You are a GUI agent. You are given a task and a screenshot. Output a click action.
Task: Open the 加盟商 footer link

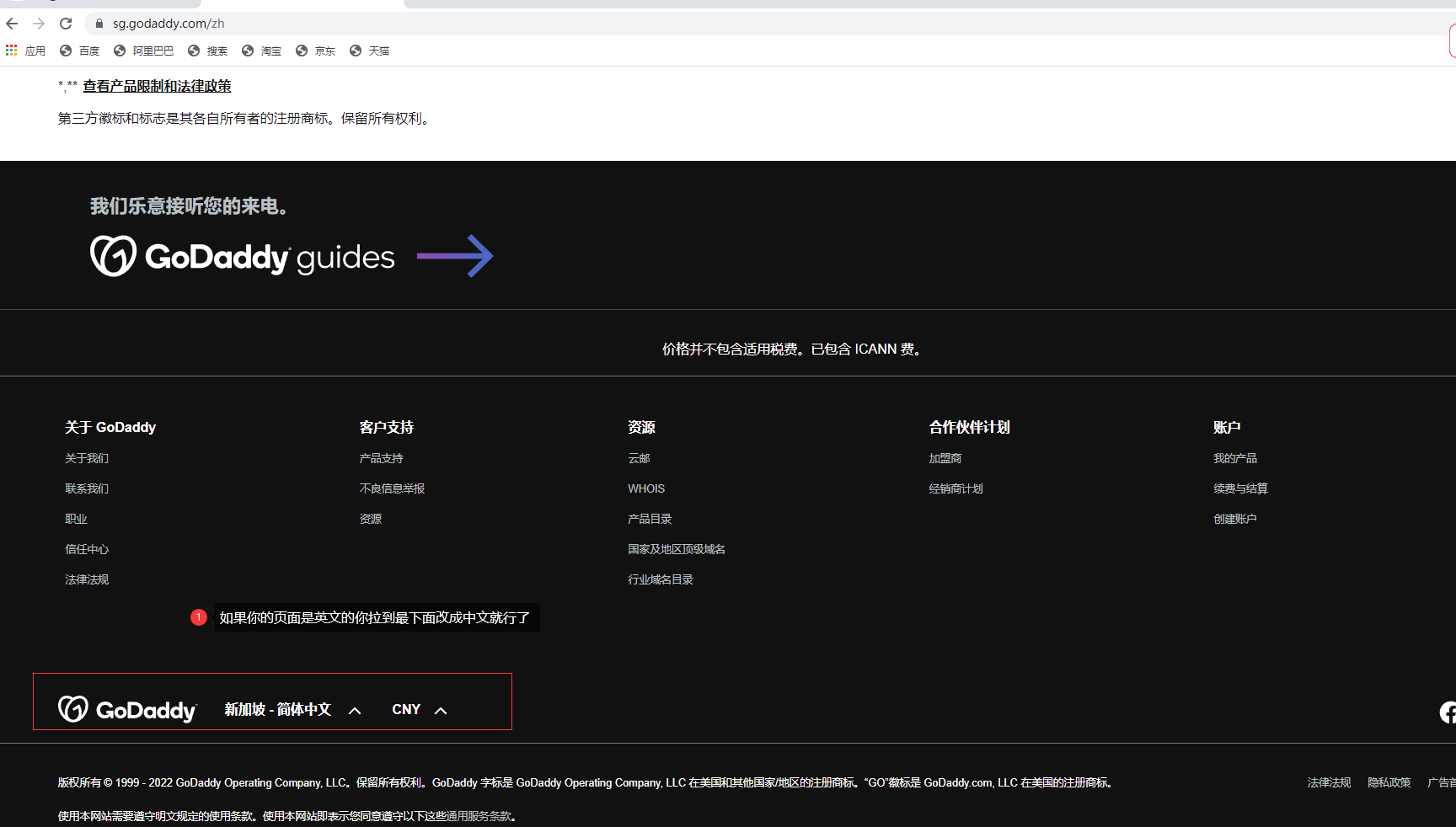click(x=945, y=458)
